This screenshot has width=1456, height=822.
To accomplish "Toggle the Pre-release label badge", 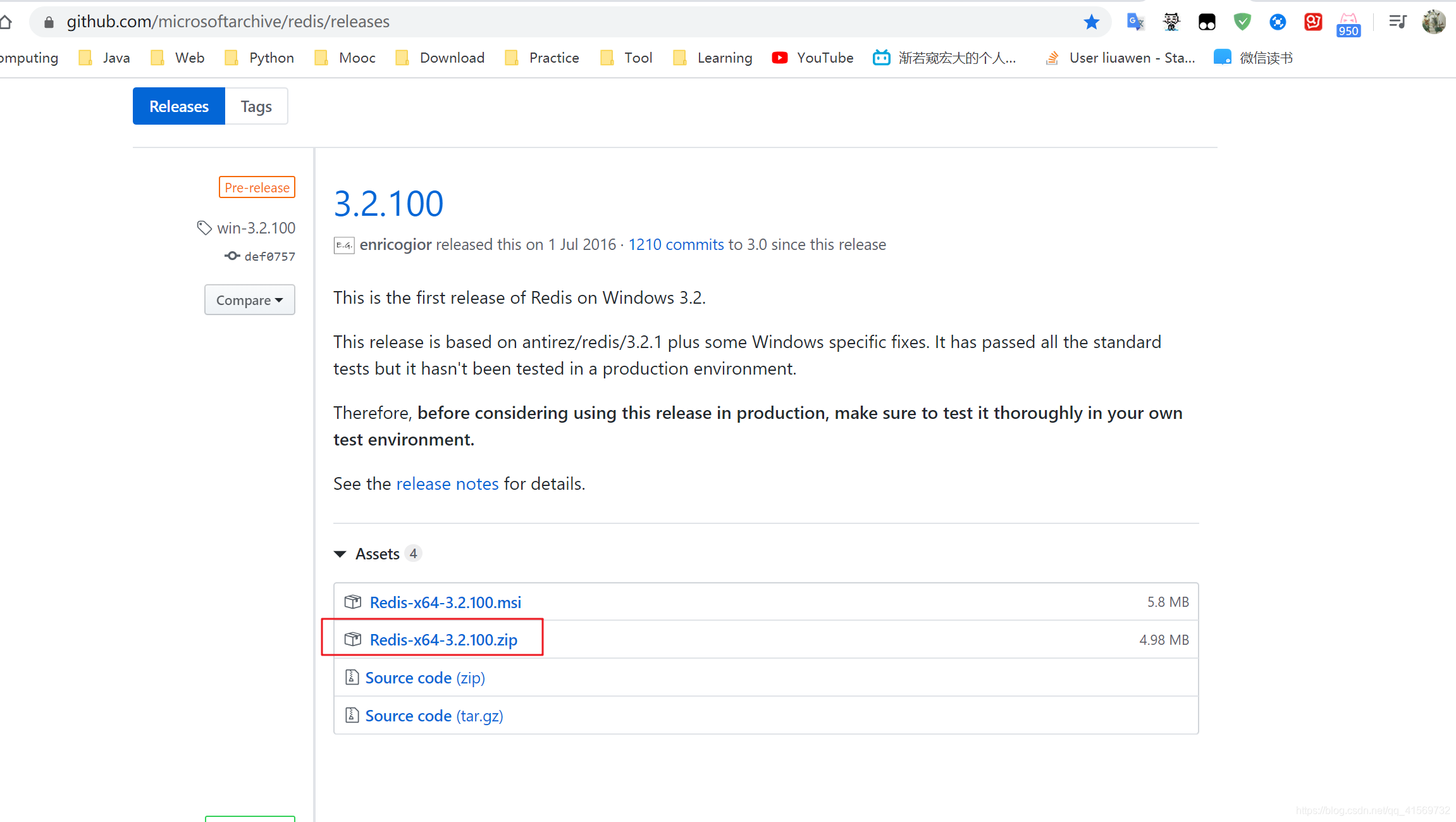I will [257, 188].
